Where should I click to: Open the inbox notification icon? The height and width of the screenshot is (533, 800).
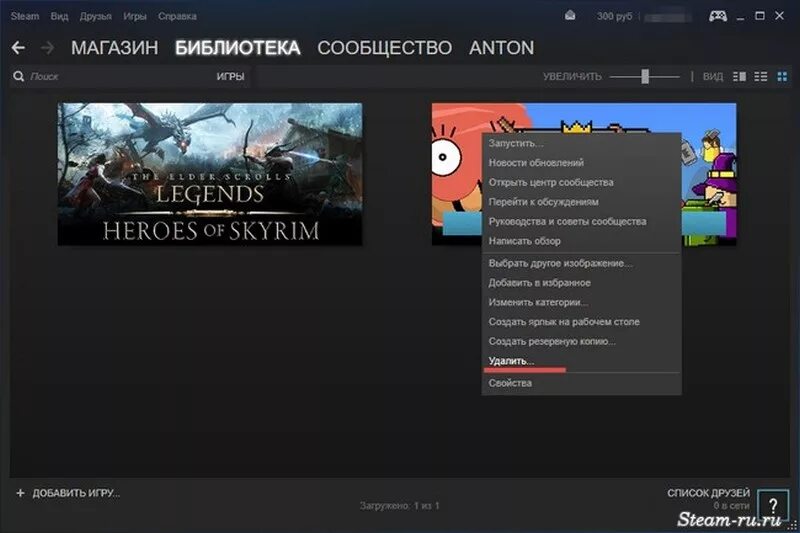click(x=570, y=16)
